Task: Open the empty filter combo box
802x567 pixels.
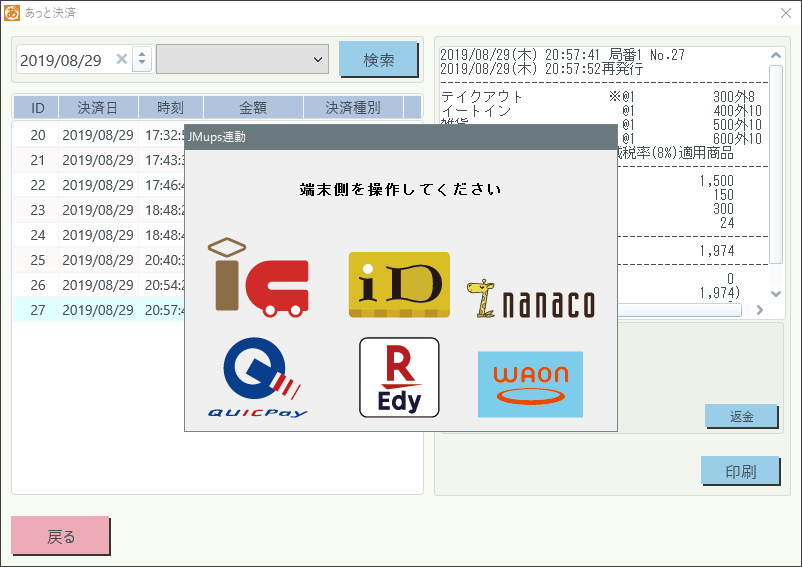Action: 243,60
